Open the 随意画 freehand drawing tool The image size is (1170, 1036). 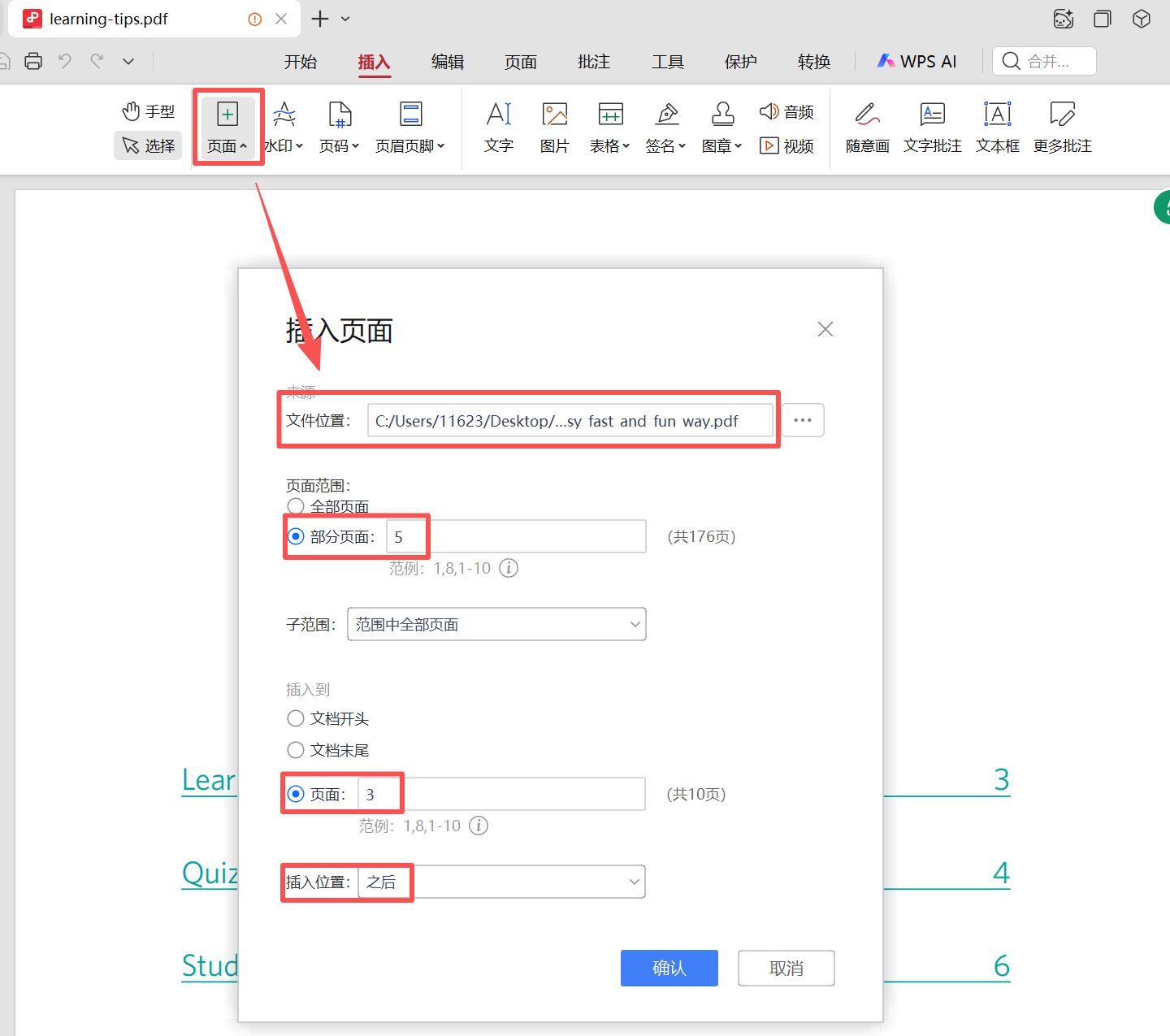(866, 128)
